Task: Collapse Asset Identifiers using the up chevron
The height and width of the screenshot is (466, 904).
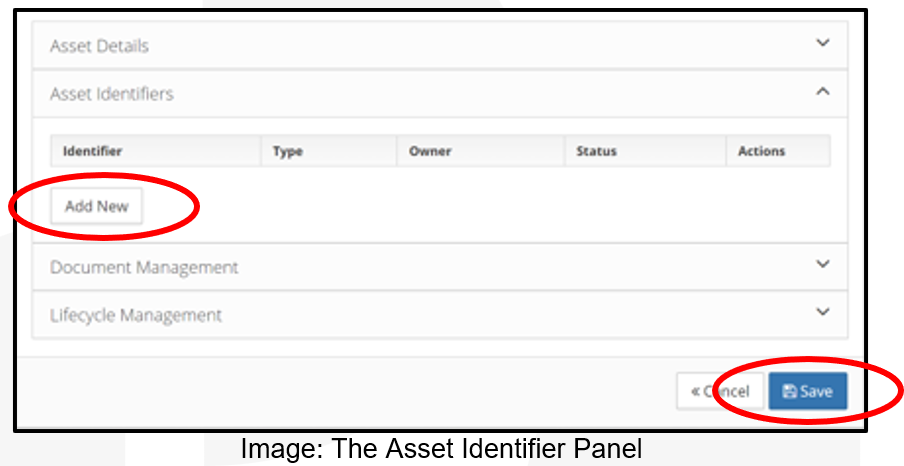Action: point(823,91)
